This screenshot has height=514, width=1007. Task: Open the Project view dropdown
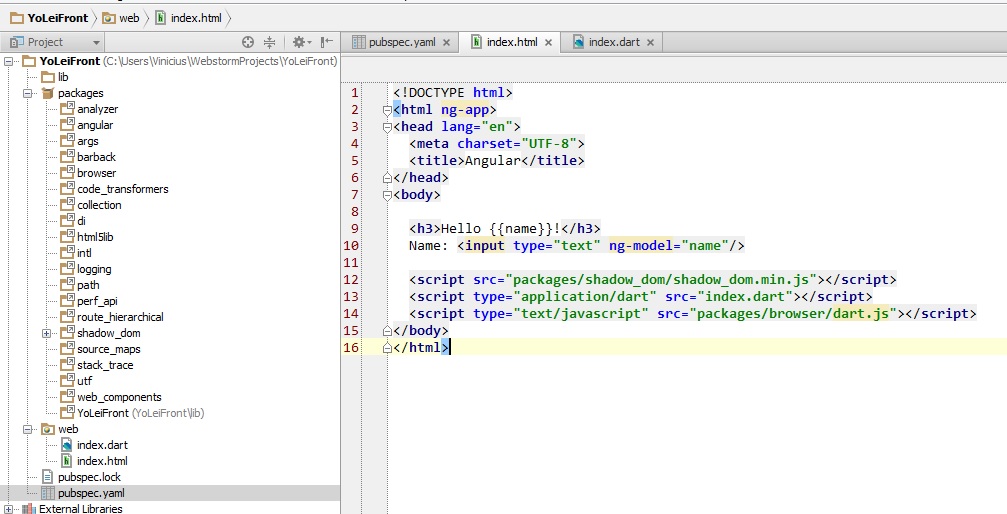(96, 42)
